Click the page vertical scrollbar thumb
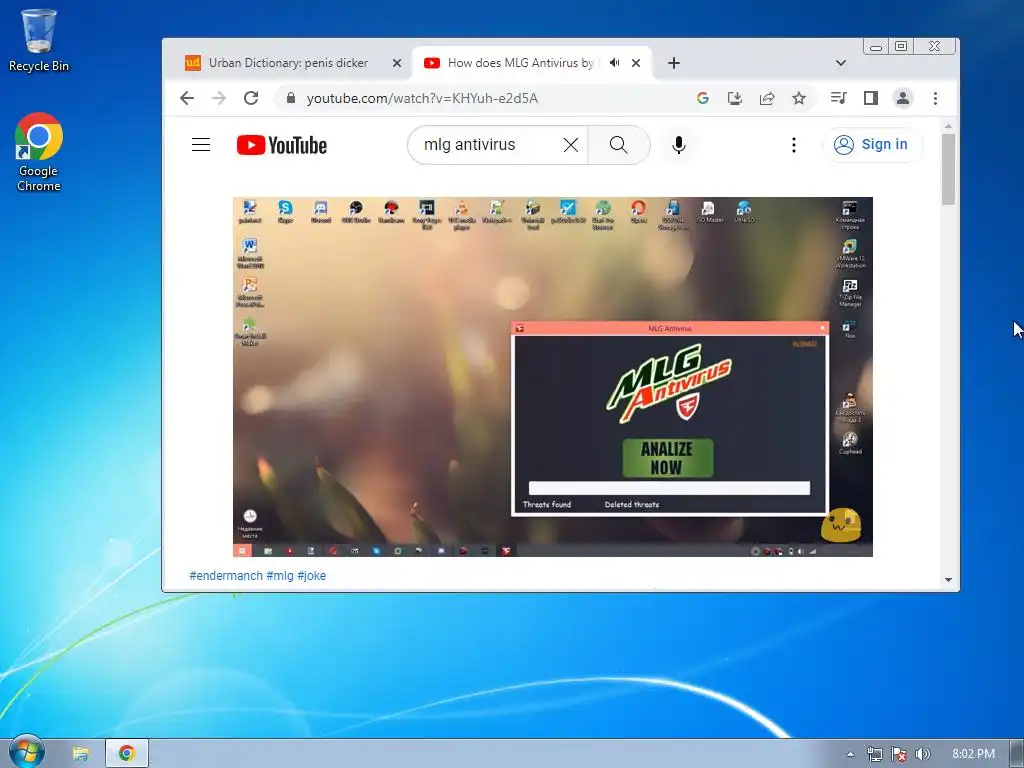The height and width of the screenshot is (768, 1024). pyautogui.click(x=948, y=169)
